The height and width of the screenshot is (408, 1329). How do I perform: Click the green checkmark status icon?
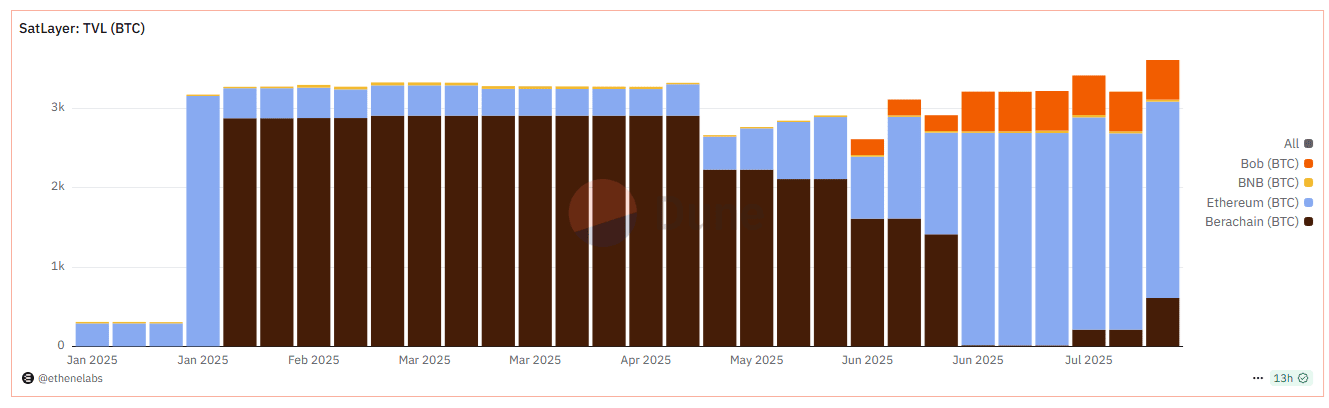click(1302, 379)
